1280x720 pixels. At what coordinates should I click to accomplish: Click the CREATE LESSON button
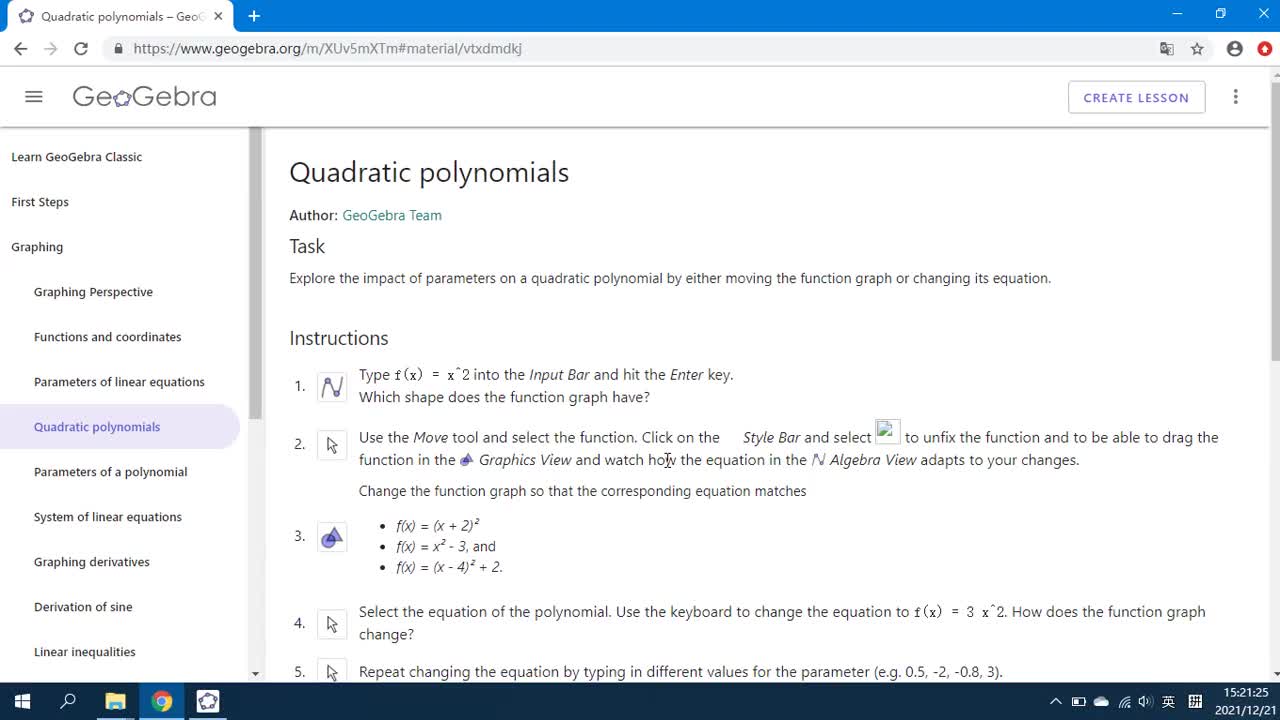pos(1136,97)
